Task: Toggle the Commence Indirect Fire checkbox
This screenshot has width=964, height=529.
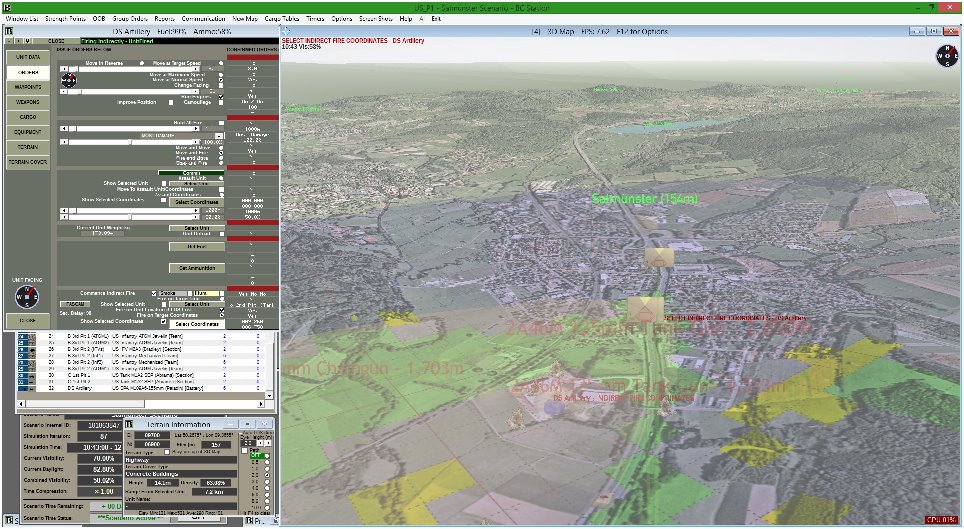Action: (154, 293)
